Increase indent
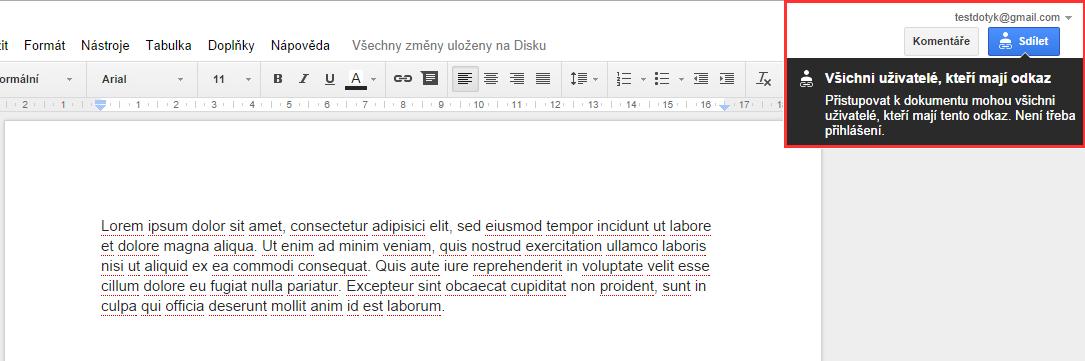The height and width of the screenshot is (361, 1085). 727,79
